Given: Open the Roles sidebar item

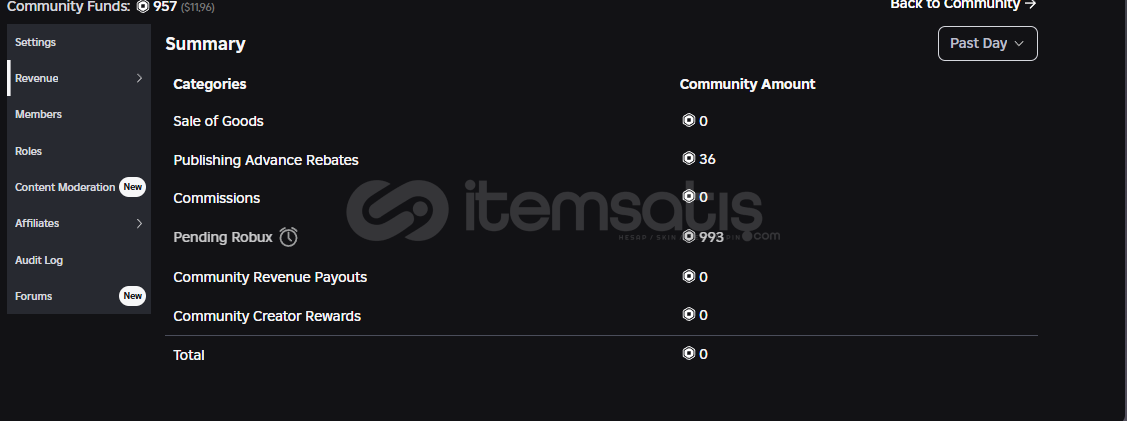Looking at the screenshot, I should coord(29,151).
